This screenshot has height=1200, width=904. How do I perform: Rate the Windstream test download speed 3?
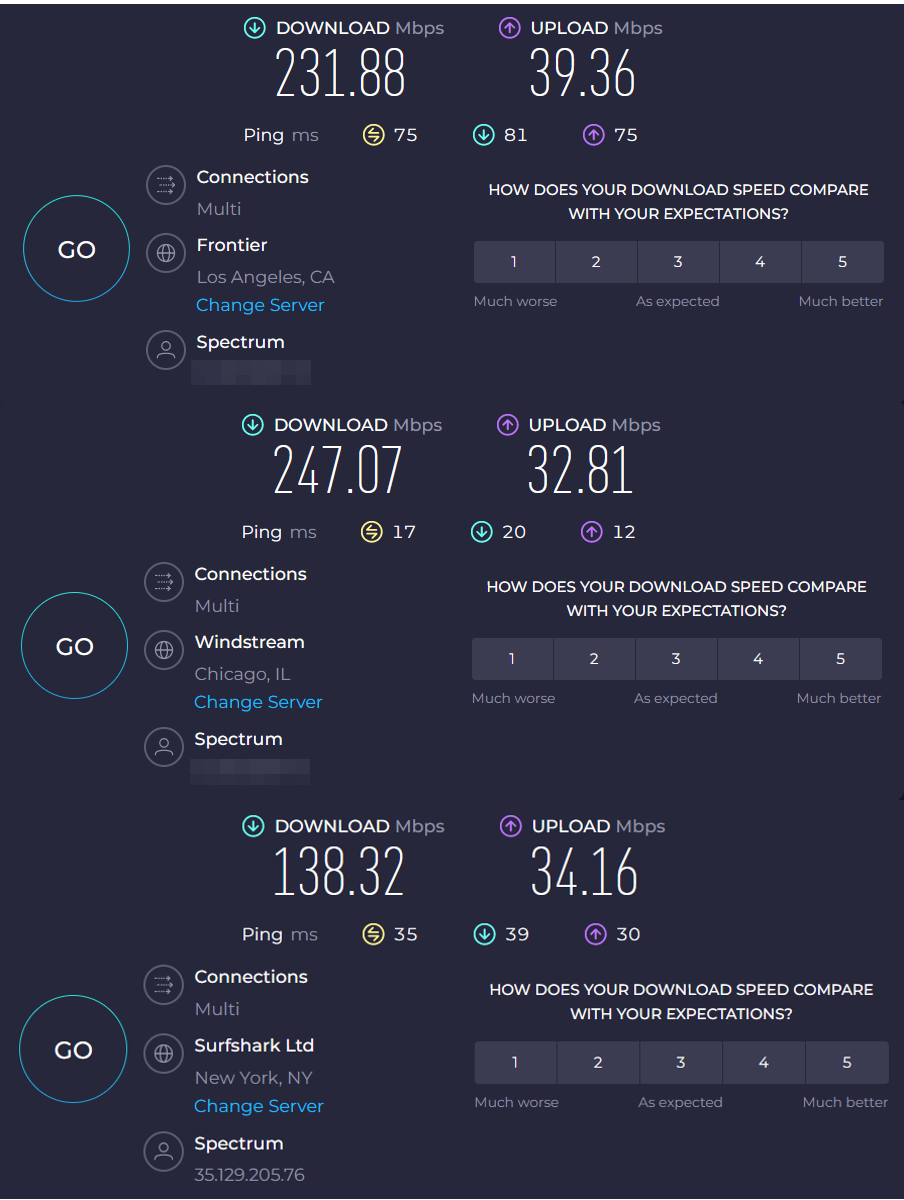(676, 659)
